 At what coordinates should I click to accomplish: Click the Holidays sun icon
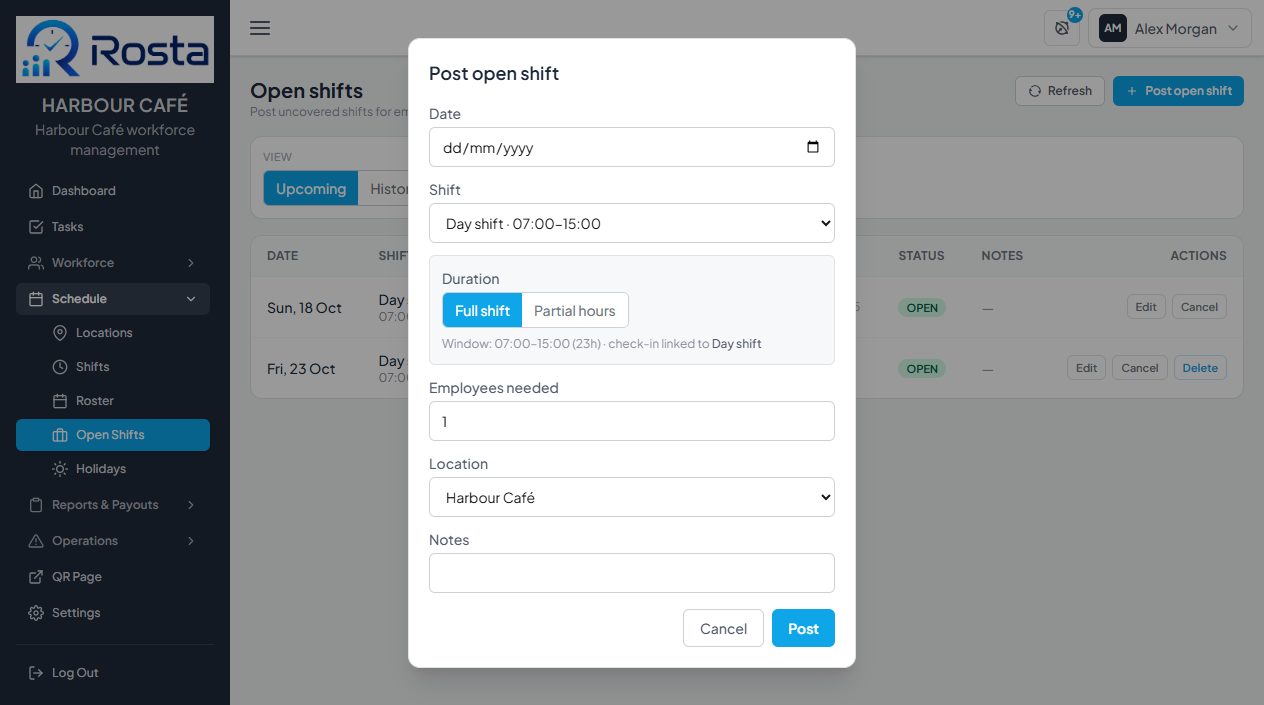60,469
